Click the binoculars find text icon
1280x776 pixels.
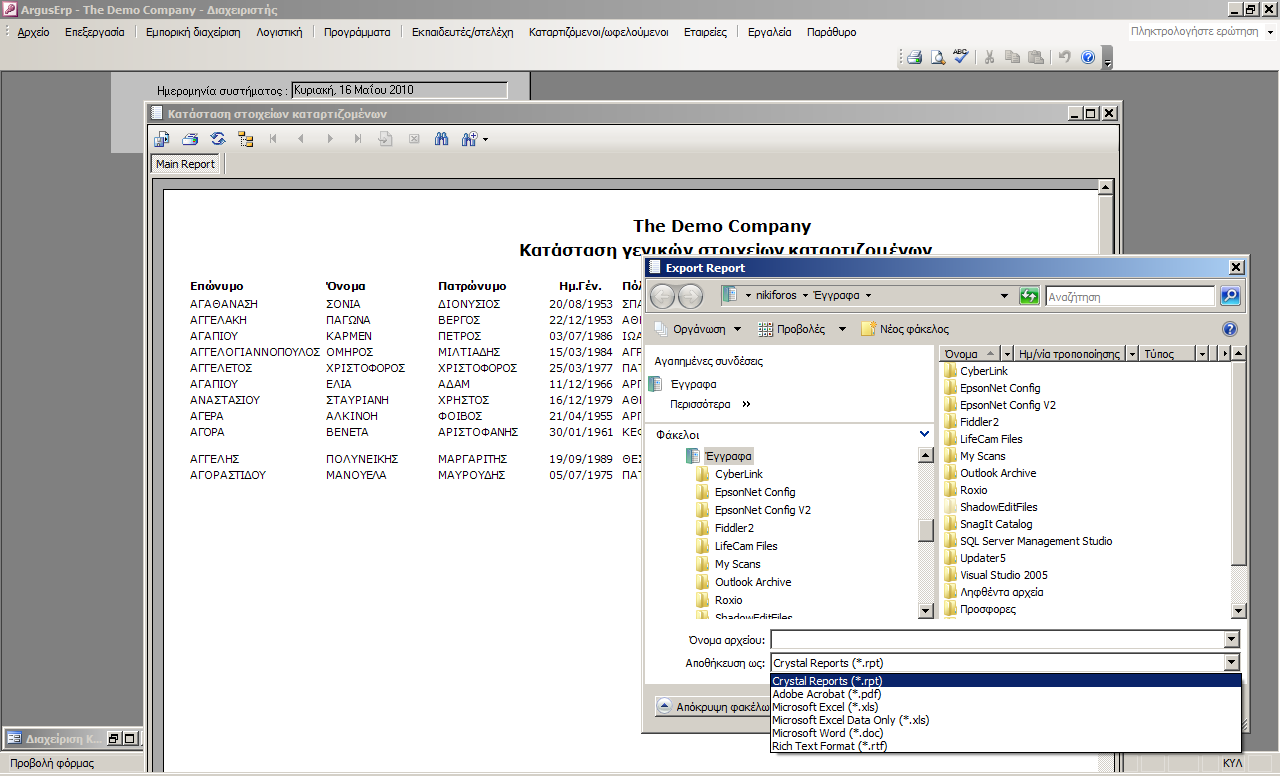[x=441, y=139]
